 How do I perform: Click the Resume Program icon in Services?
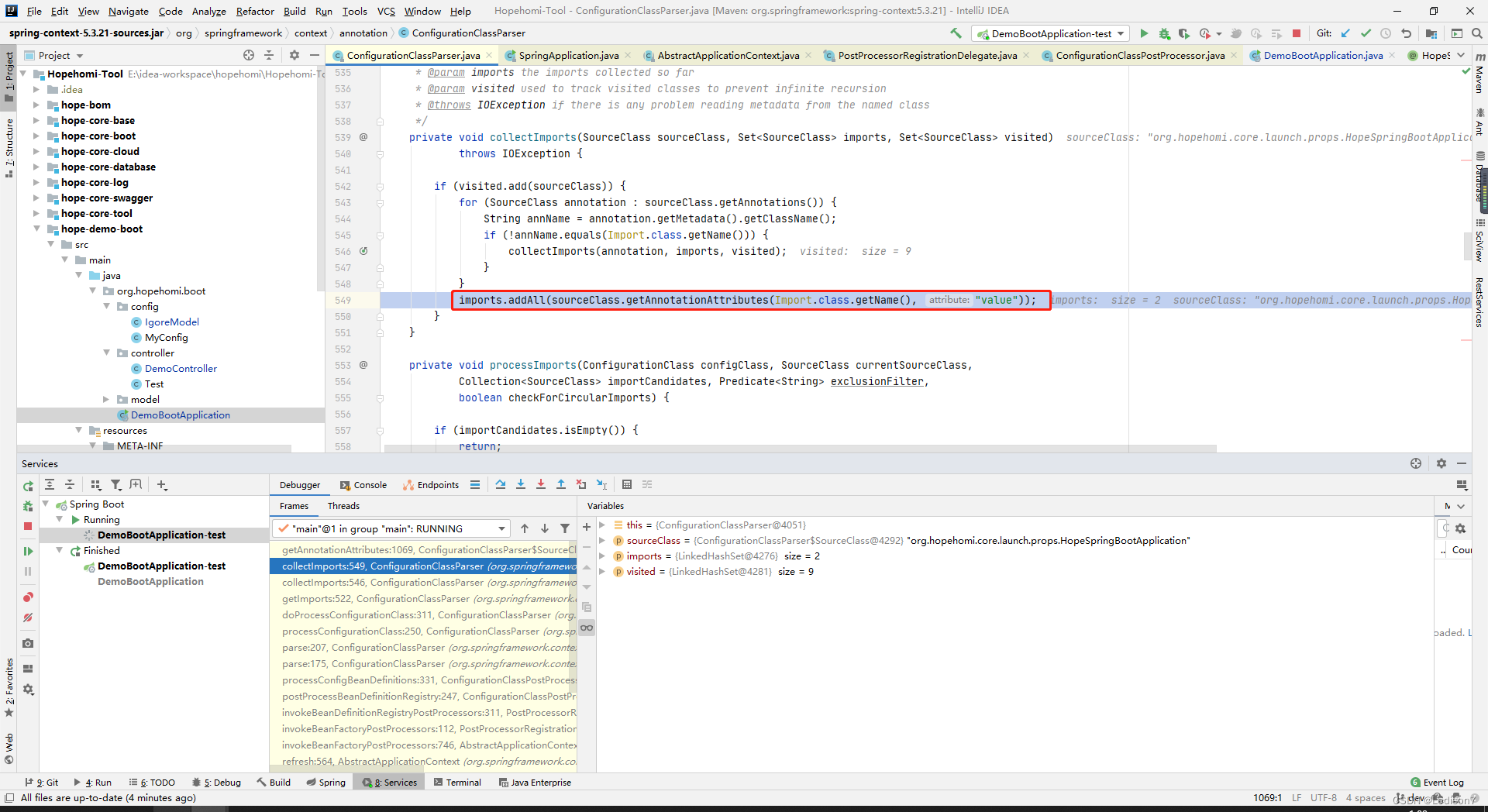pyautogui.click(x=28, y=551)
